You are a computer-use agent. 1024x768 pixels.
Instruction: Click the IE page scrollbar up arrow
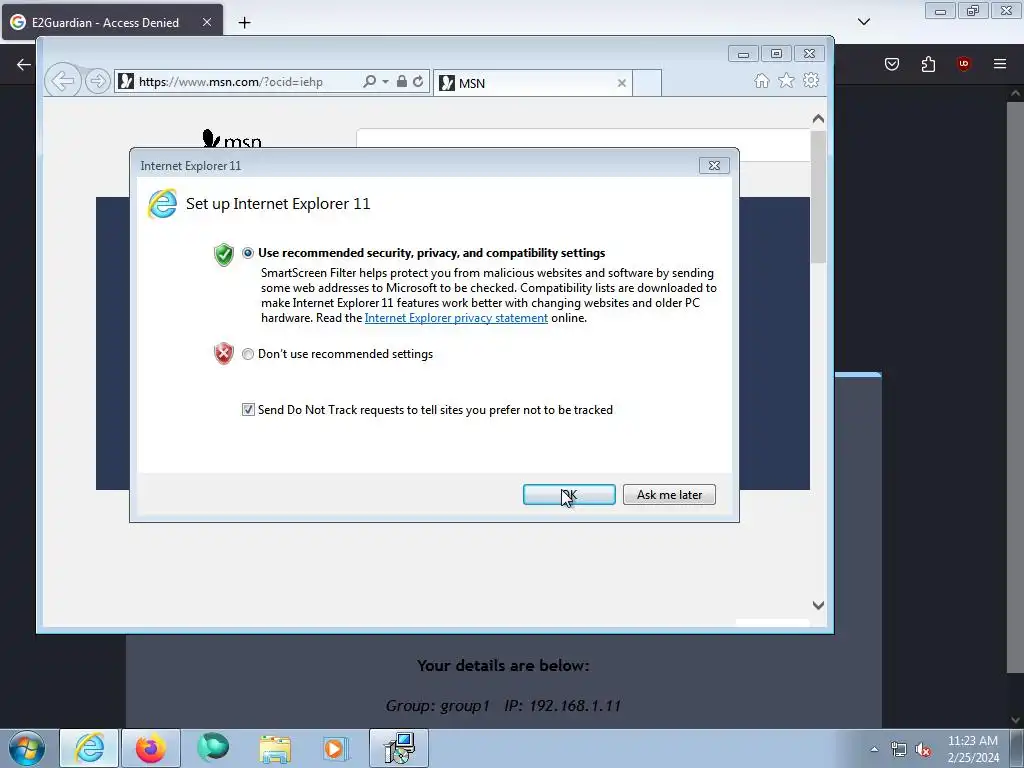point(818,119)
